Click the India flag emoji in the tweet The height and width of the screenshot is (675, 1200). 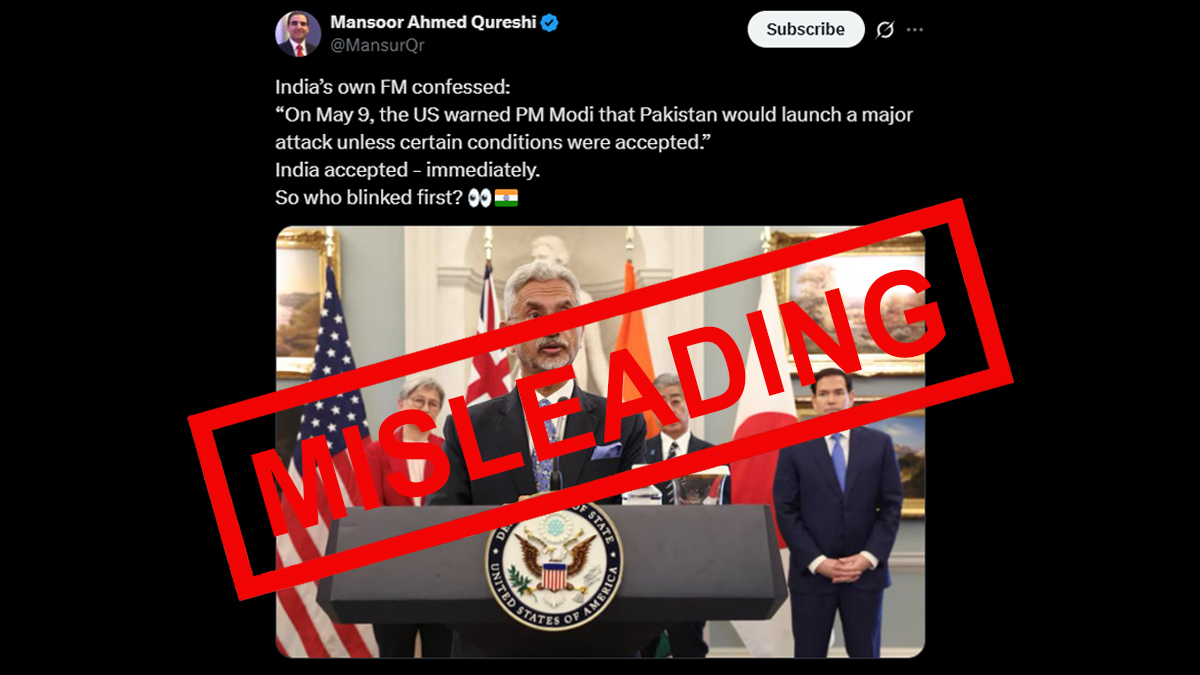pyautogui.click(x=506, y=198)
